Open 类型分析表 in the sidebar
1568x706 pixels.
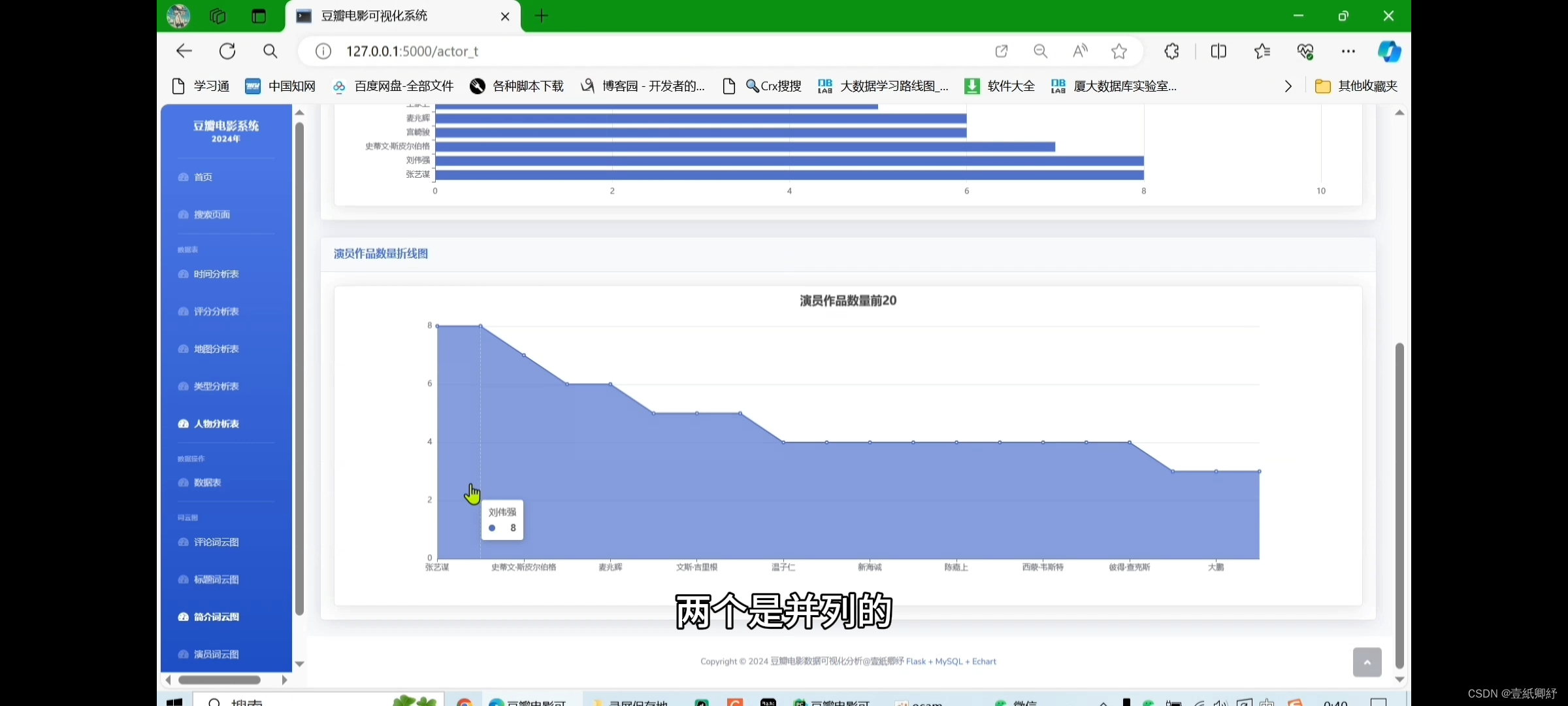[216, 386]
